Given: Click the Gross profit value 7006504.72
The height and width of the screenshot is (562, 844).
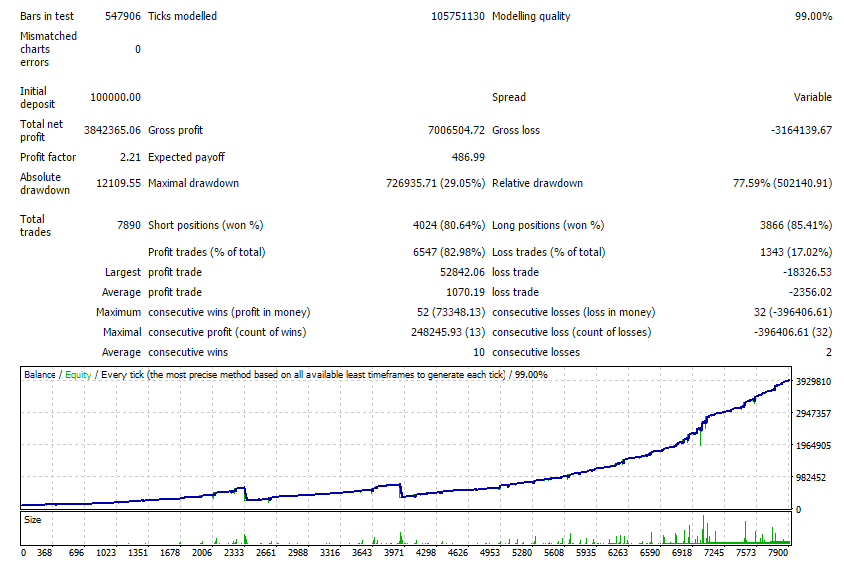Looking at the screenshot, I should point(456,130).
